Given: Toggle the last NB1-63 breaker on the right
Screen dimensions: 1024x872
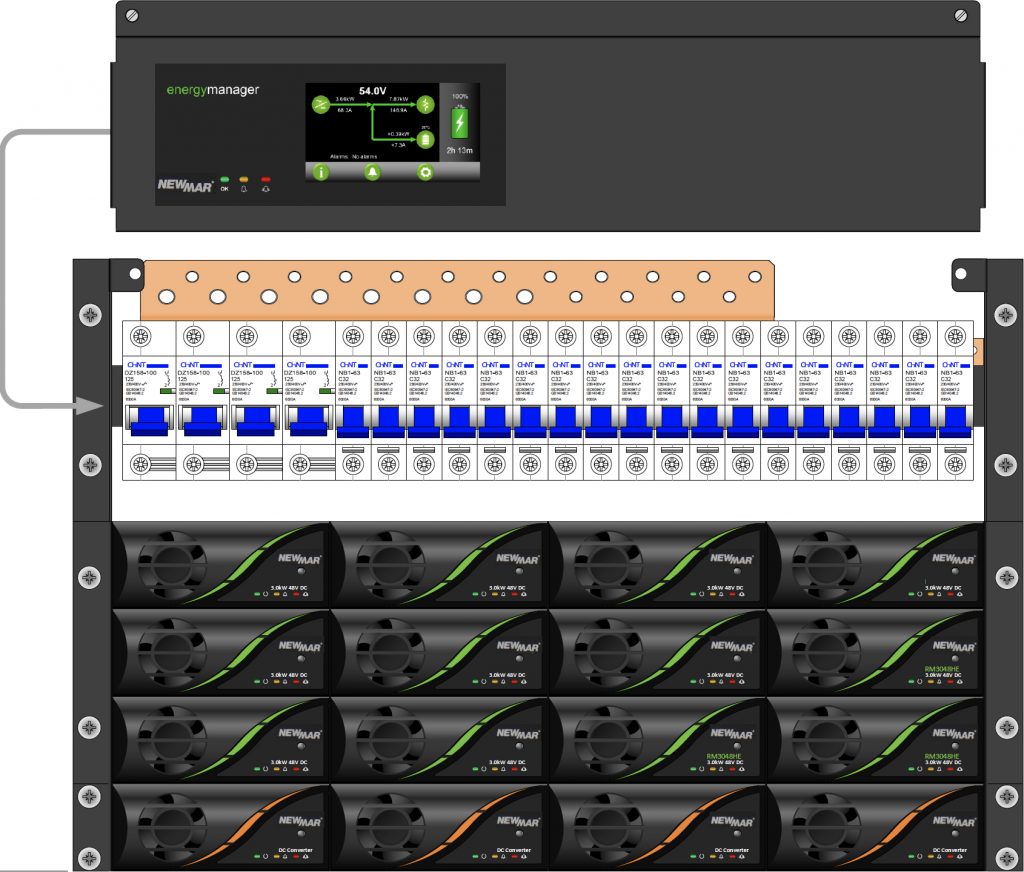Looking at the screenshot, I should click(x=955, y=421).
